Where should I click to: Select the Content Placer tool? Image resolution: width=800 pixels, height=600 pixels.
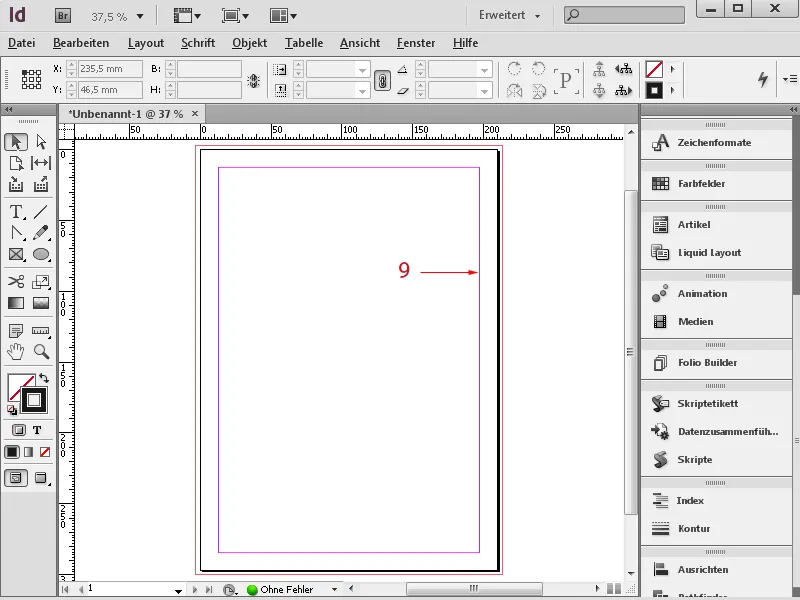[x=41, y=184]
